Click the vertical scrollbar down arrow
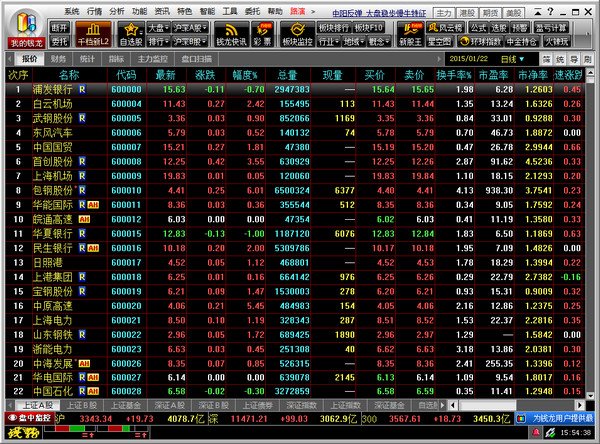This screenshot has width=600, height=444. click(590, 396)
